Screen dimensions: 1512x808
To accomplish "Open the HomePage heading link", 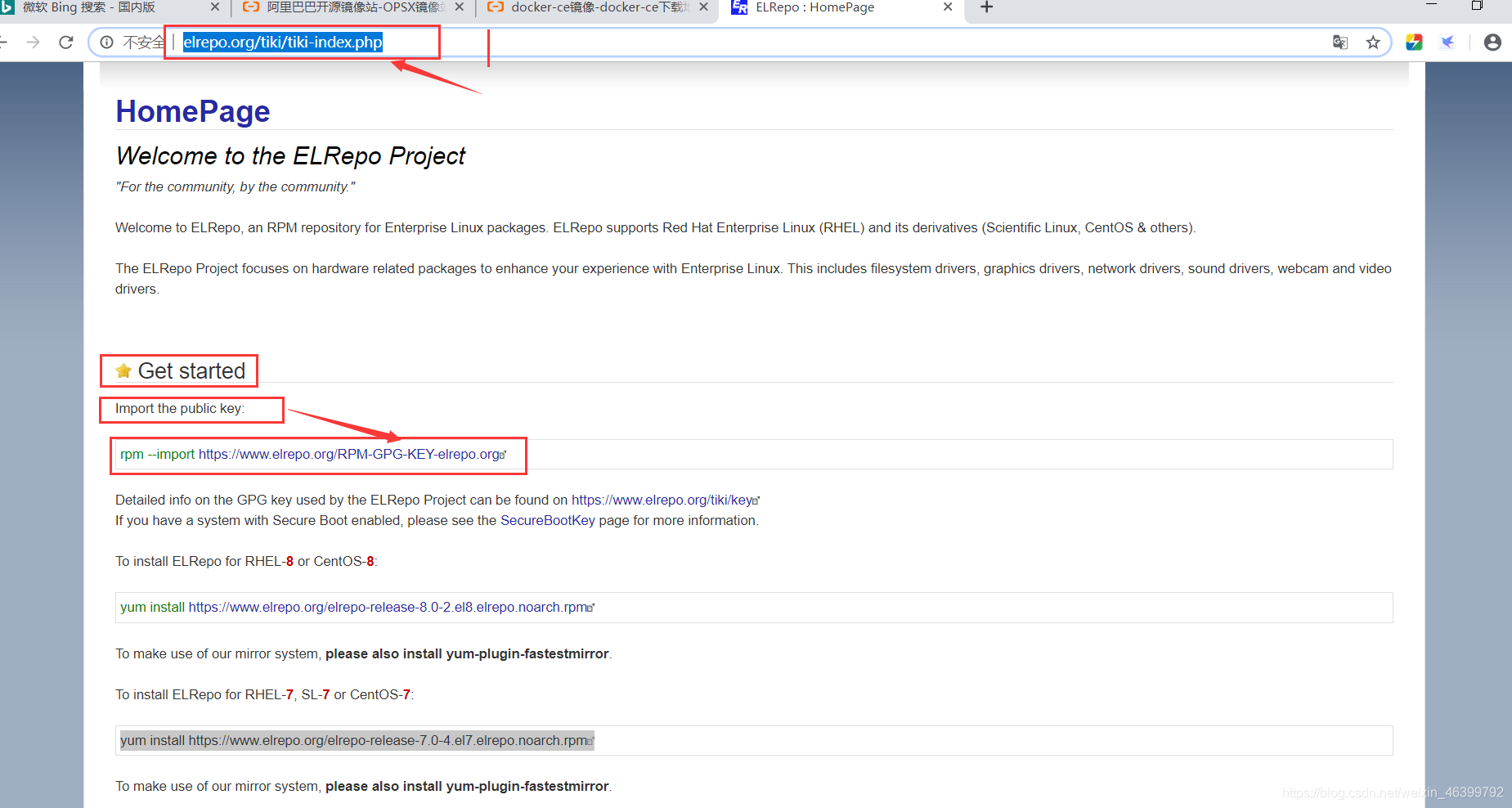I will (193, 111).
